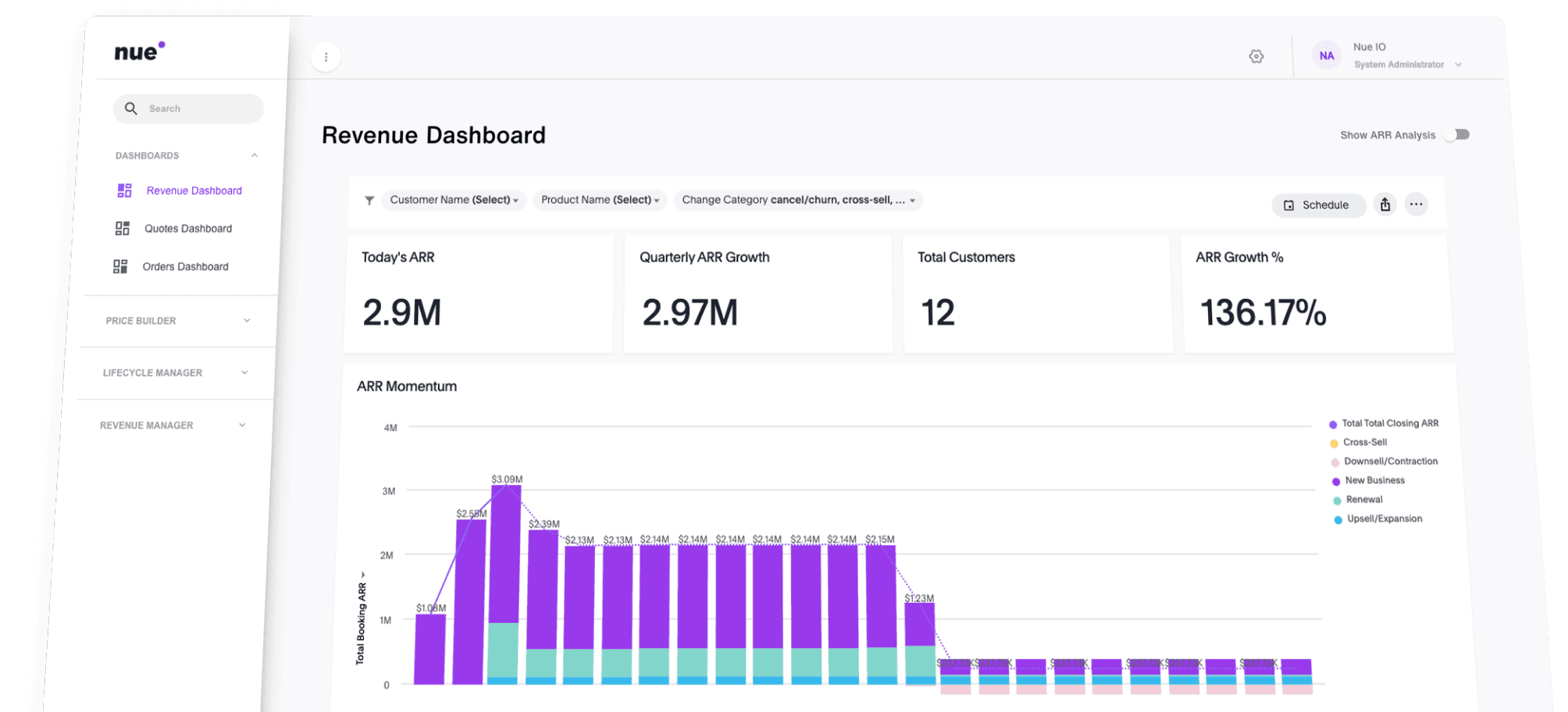Click the Schedule button
Image resolution: width=1568 pixels, height=712 pixels.
[1317, 205]
